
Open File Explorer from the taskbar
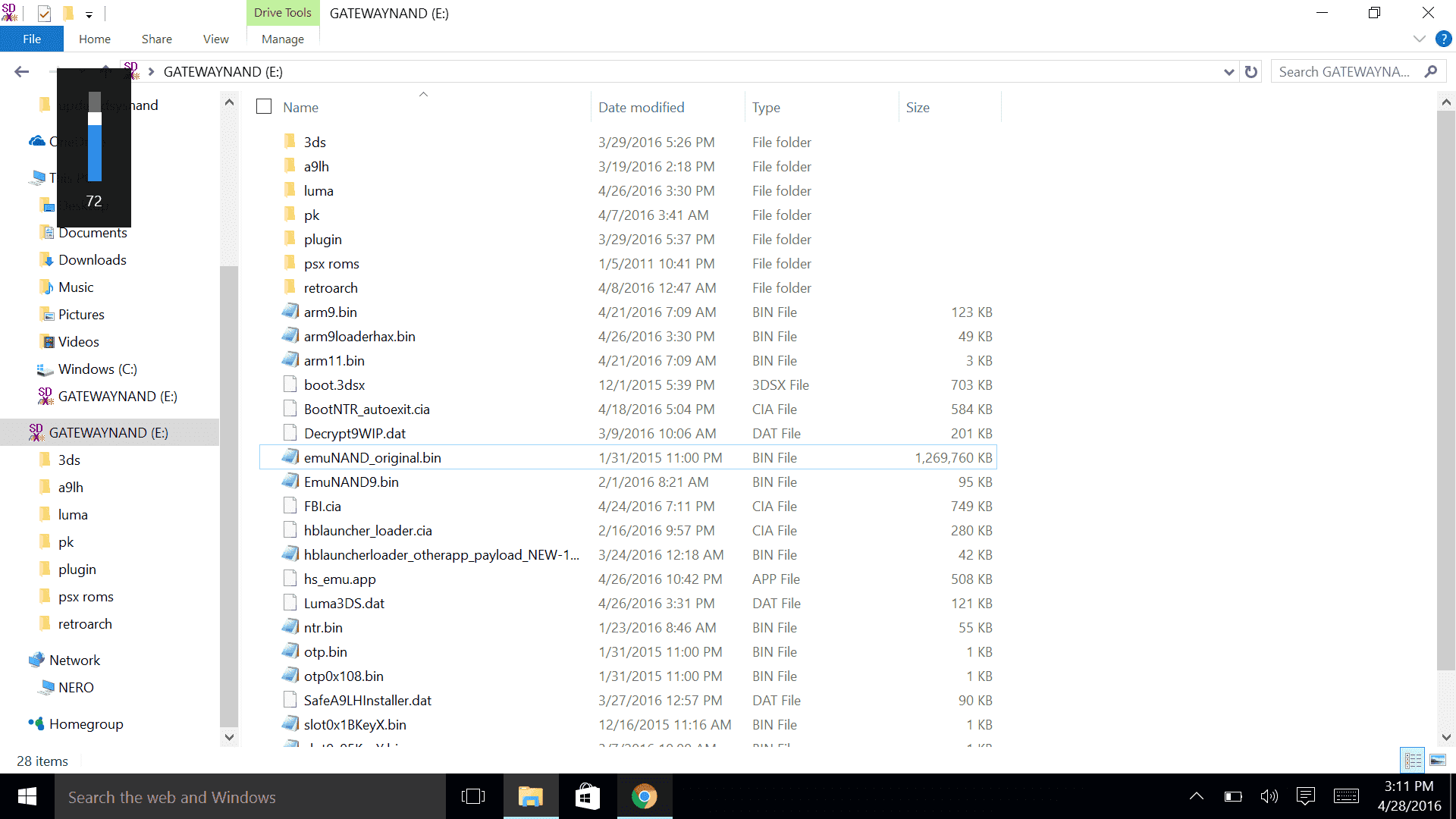(531, 797)
